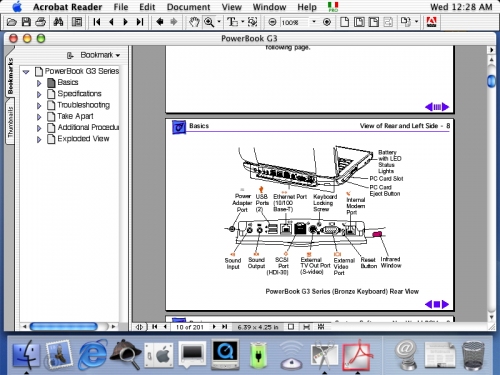Go to first page via top toolbar
This screenshot has height=375, width=500.
(97, 22)
